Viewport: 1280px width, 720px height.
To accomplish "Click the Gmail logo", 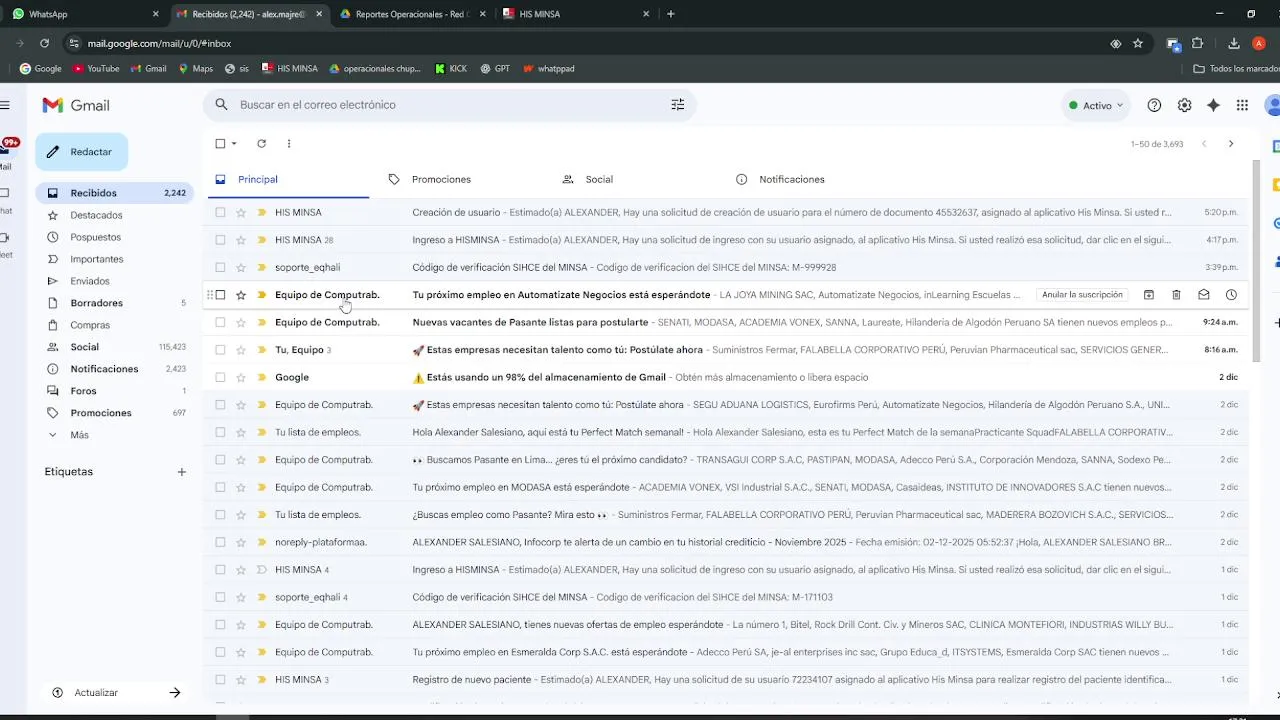I will [76, 105].
